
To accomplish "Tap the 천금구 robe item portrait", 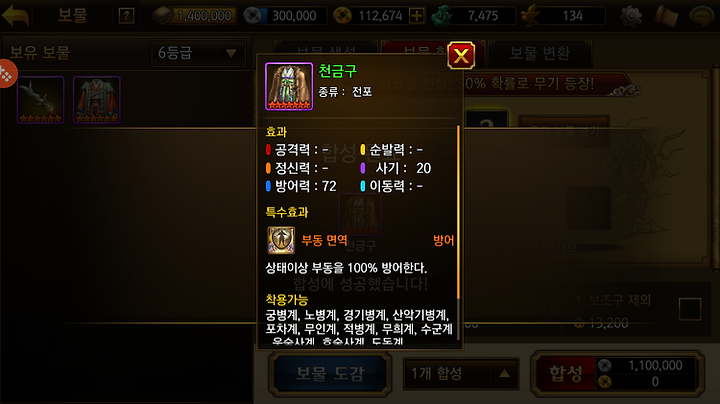I will [289, 86].
